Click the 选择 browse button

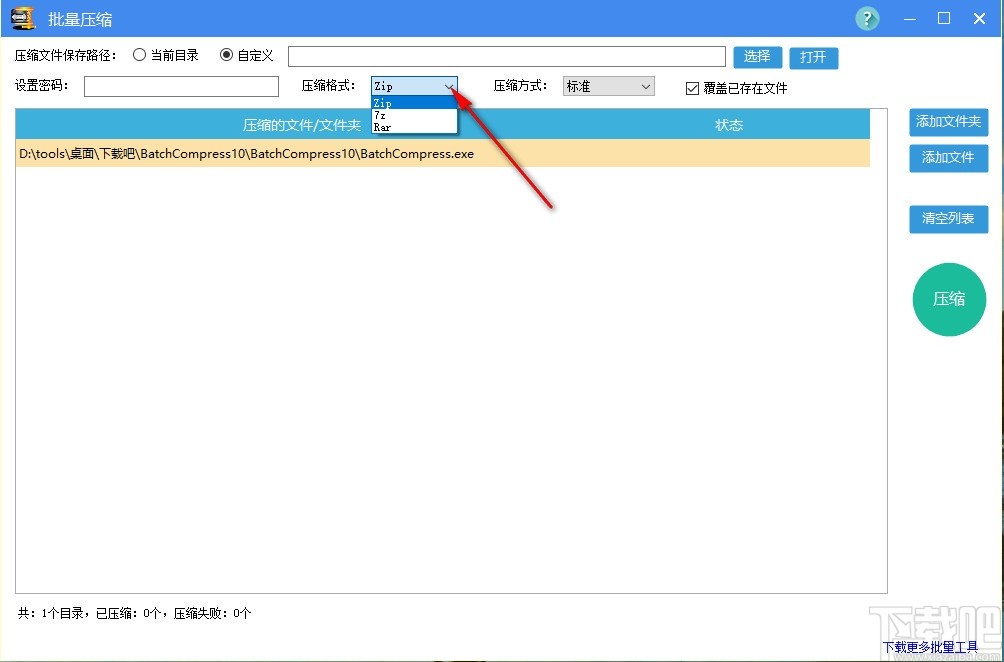(x=757, y=57)
